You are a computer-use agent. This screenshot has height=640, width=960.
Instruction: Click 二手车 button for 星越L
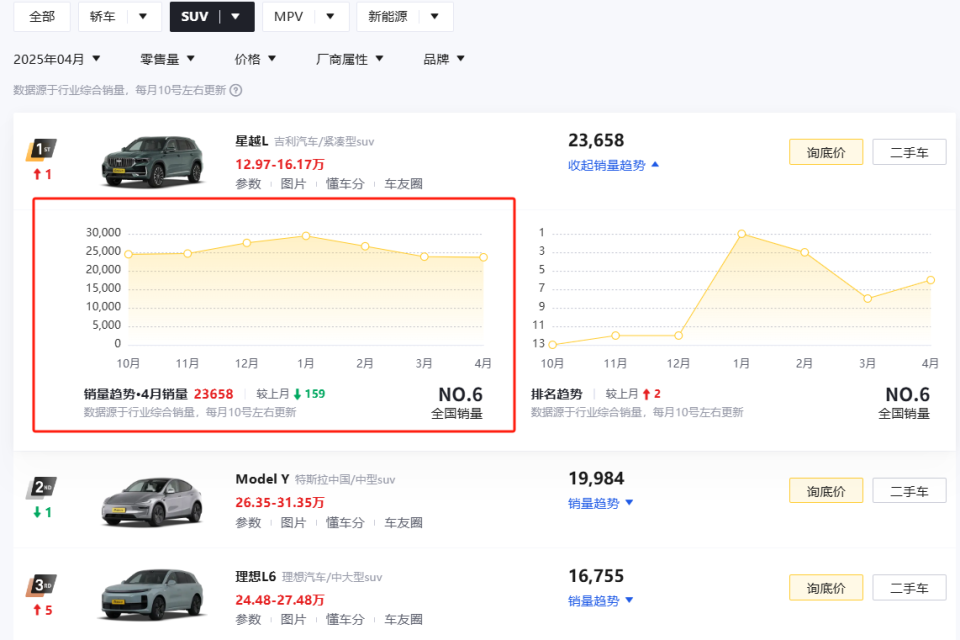[909, 152]
